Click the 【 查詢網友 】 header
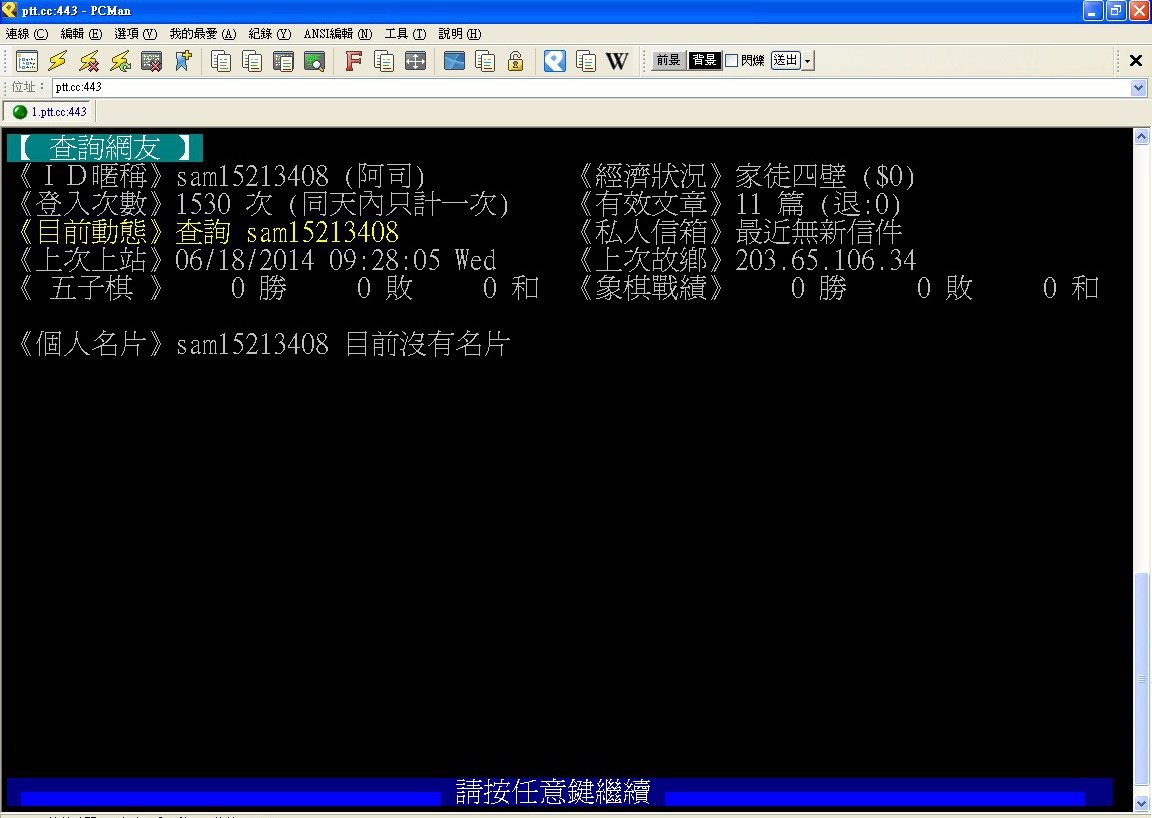 coord(105,148)
